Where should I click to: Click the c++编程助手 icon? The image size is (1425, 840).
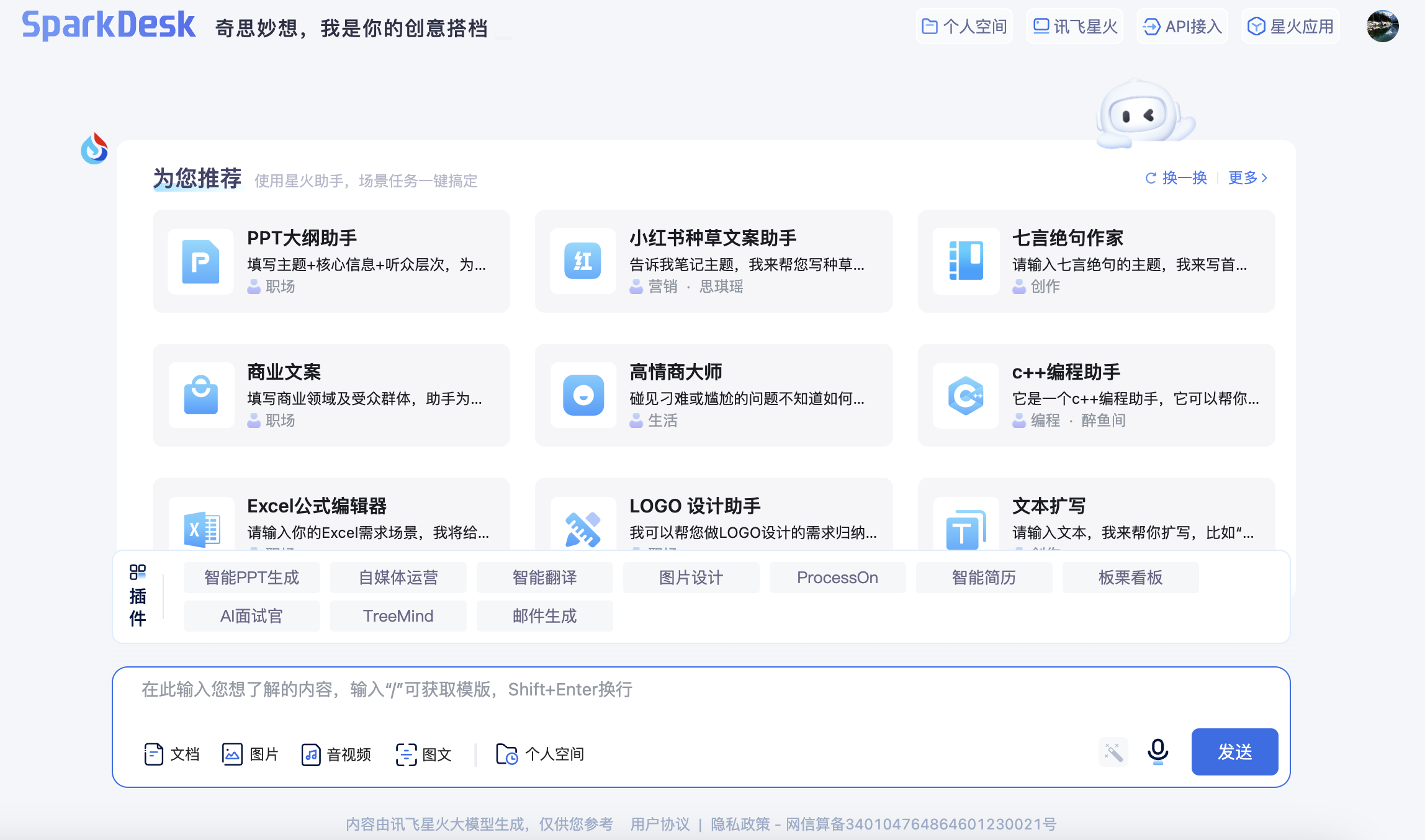[x=965, y=395]
